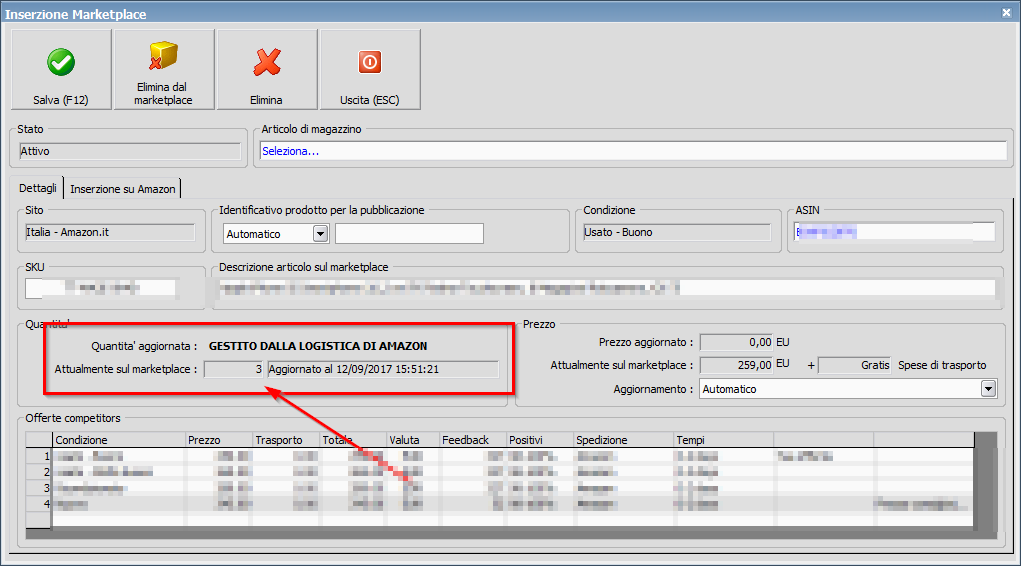
Task: Click the Seleziona... warehouse article field
Action: click(x=632, y=151)
